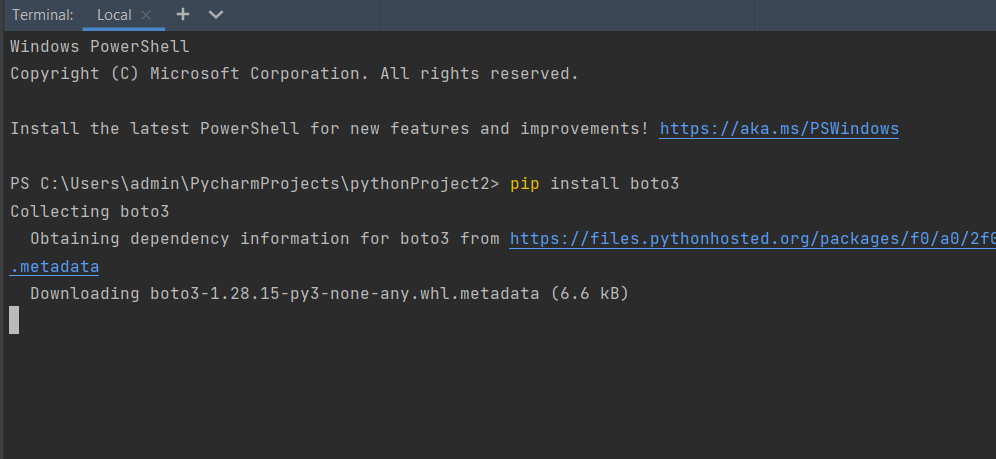Viewport: 996px width, 459px height.
Task: Click the .metadata link continuation
Action: (54, 267)
